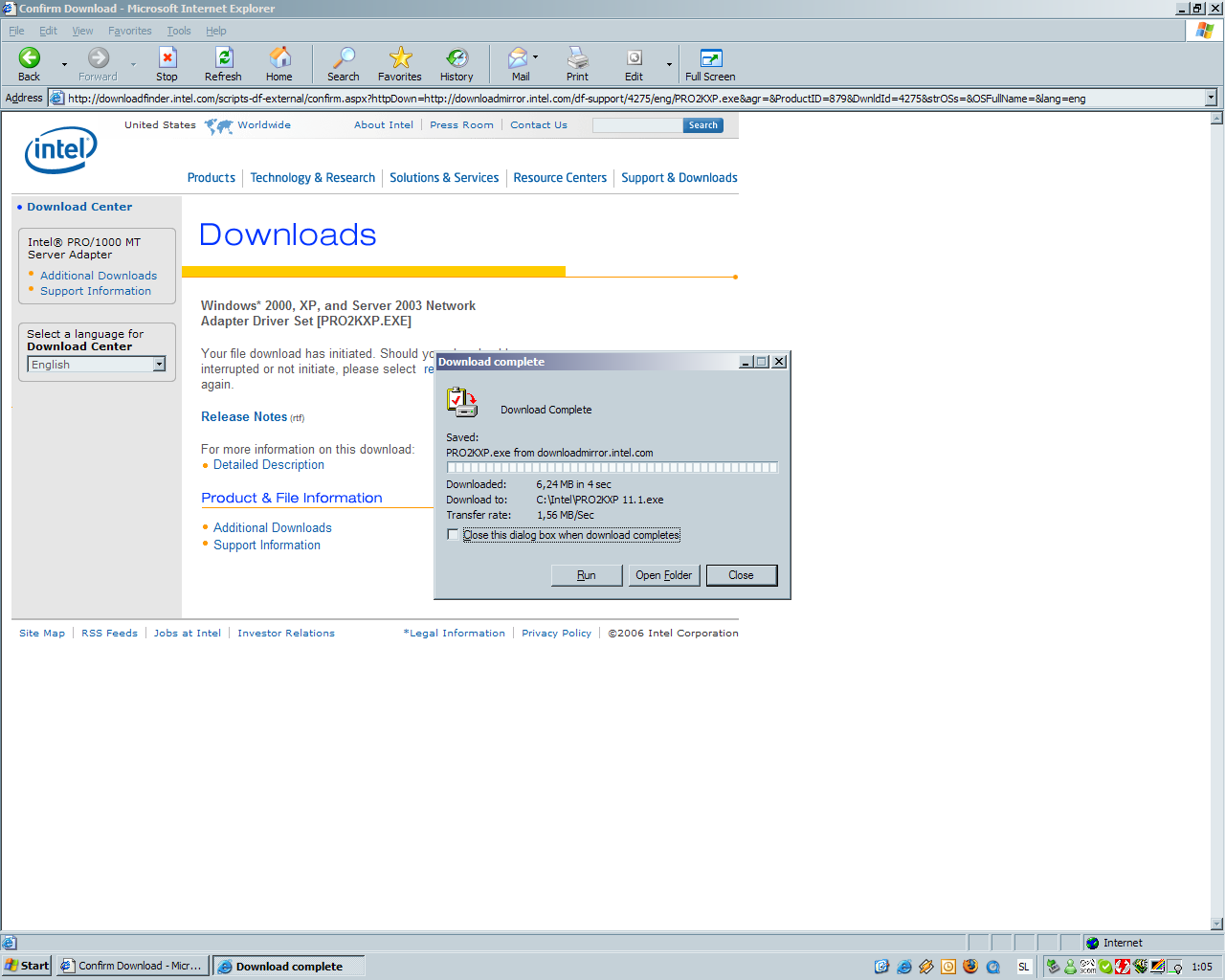The image size is (1225, 980).
Task: Open the Products navigation link
Action: 212,178
